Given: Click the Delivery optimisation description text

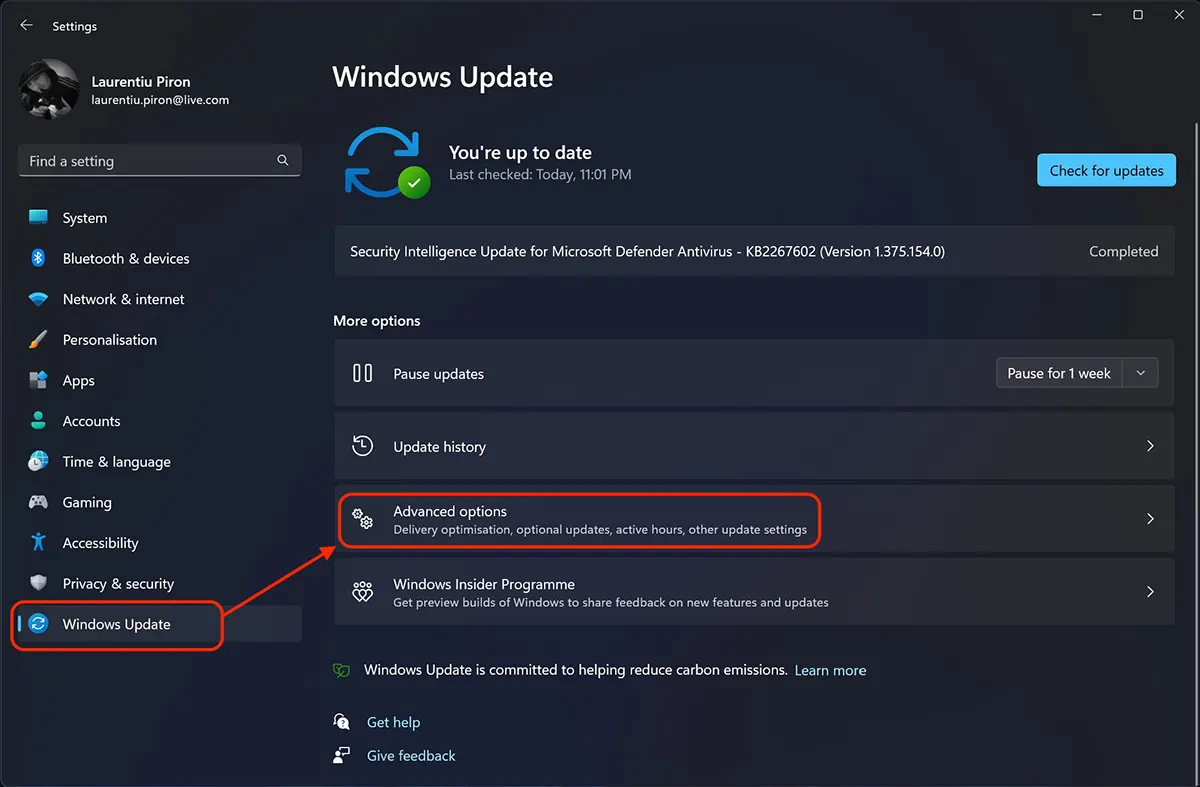Looking at the screenshot, I should tap(600, 530).
